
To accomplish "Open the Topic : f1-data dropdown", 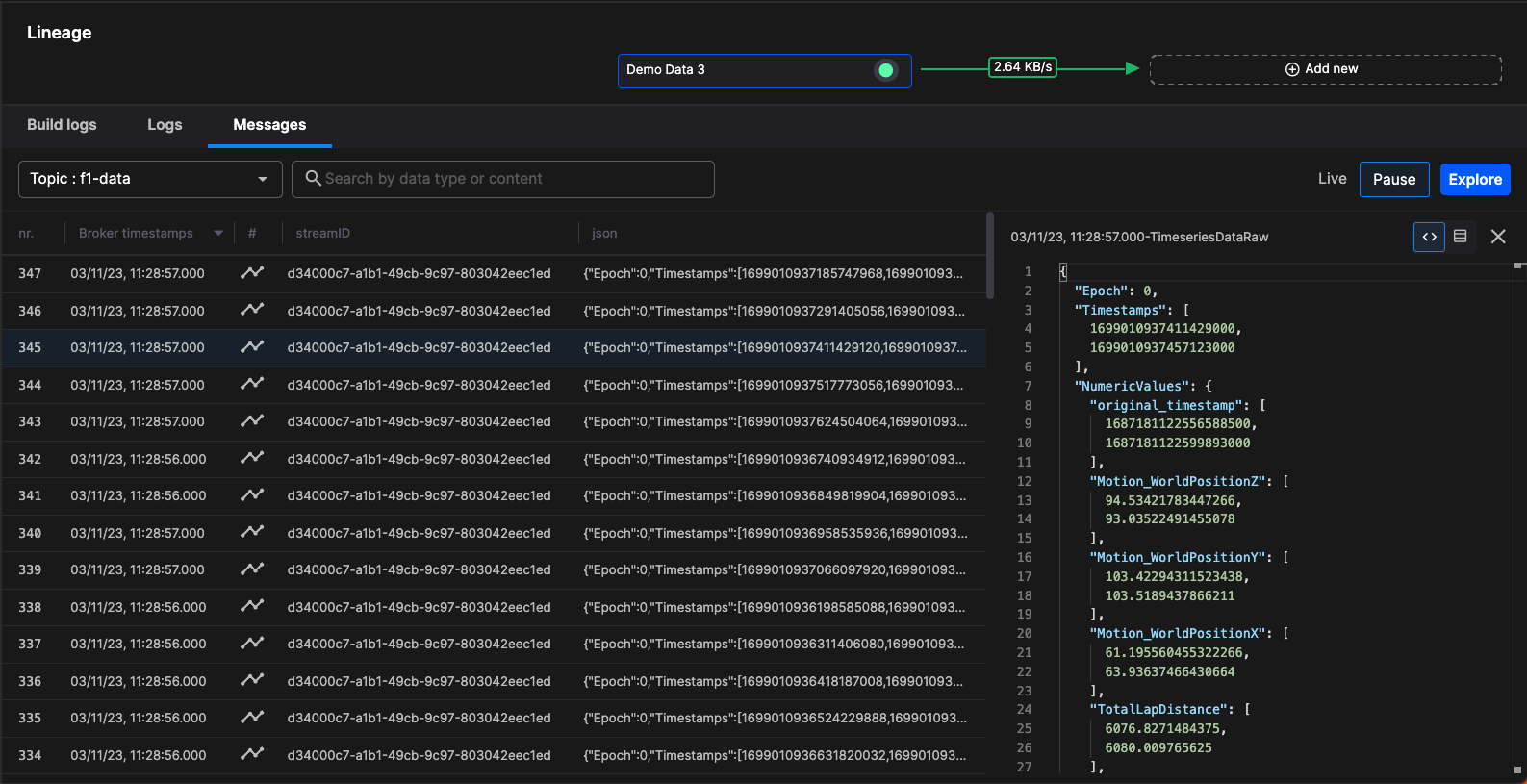I will pyautogui.click(x=150, y=179).
